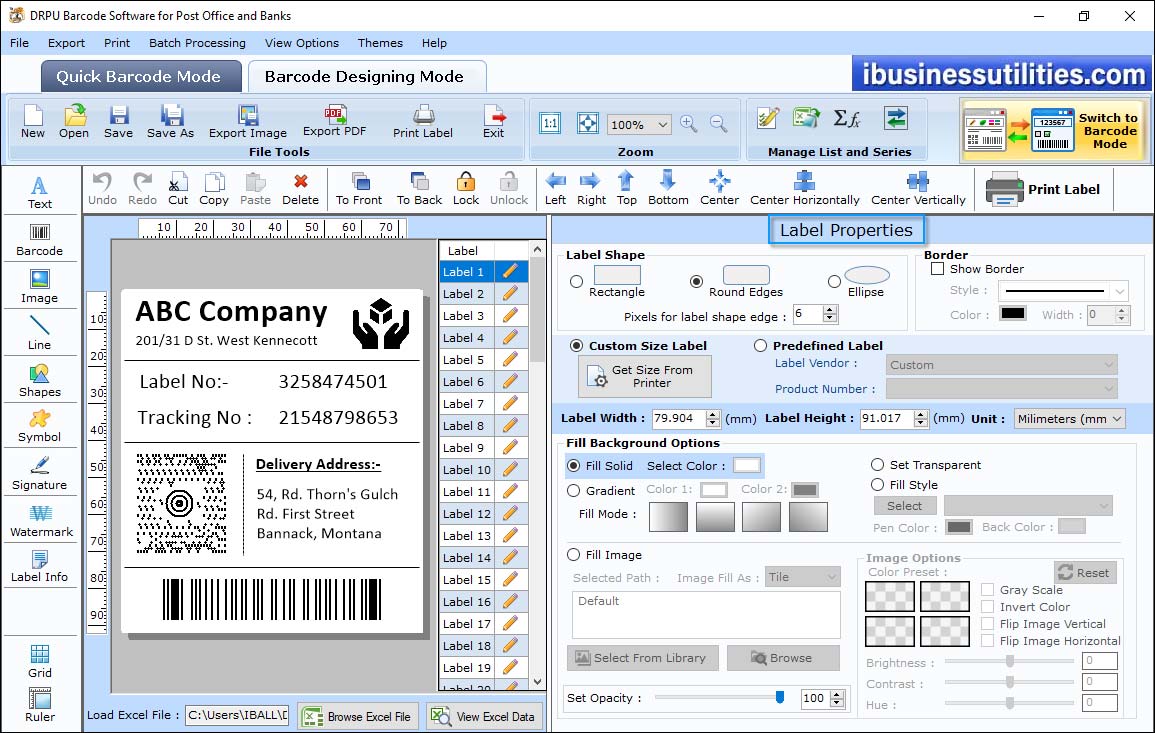The image size is (1155, 733).
Task: Lock the selected object
Action: point(466,189)
